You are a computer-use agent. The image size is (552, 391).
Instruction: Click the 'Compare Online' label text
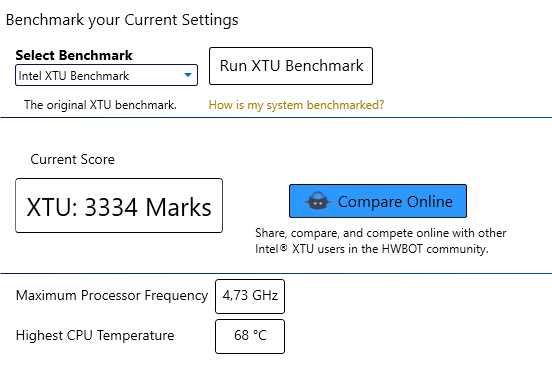pos(395,202)
